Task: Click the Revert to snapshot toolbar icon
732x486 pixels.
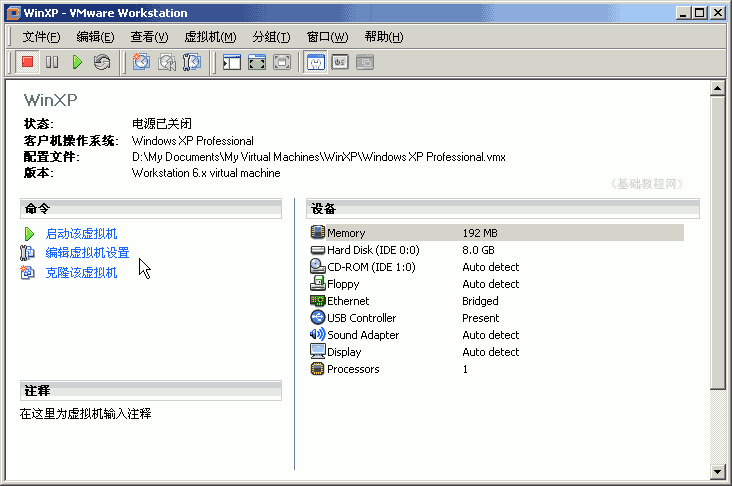Action: click(x=166, y=62)
